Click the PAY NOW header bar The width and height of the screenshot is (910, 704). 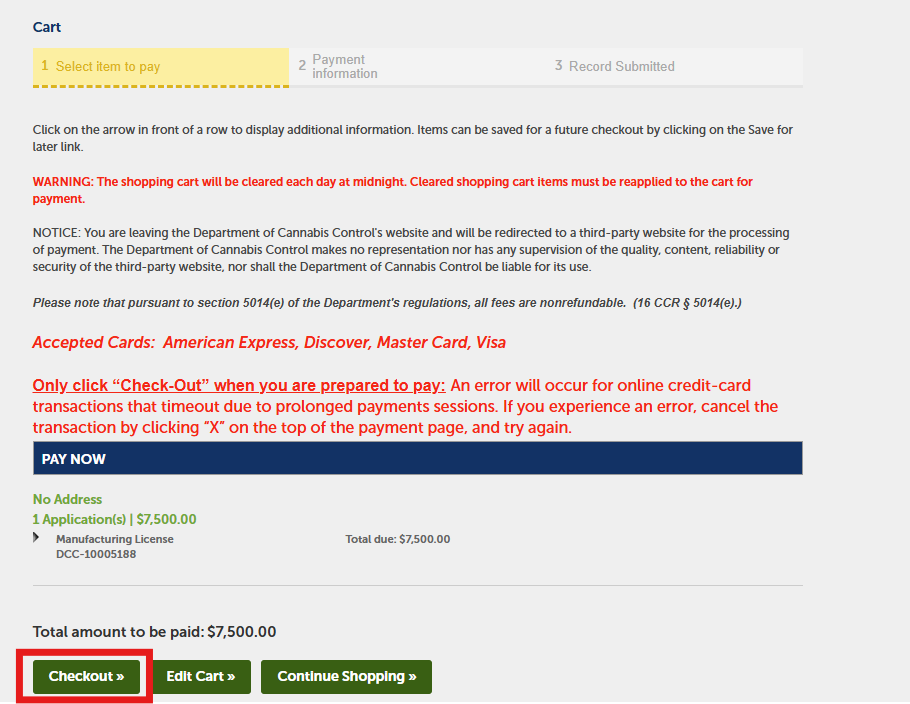(418, 458)
